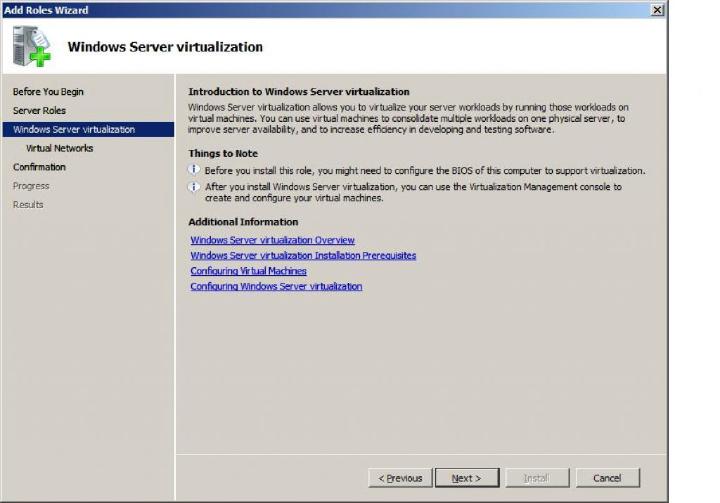Click the disabled Install button
Viewport: 720px width, 503px height.
point(537,478)
